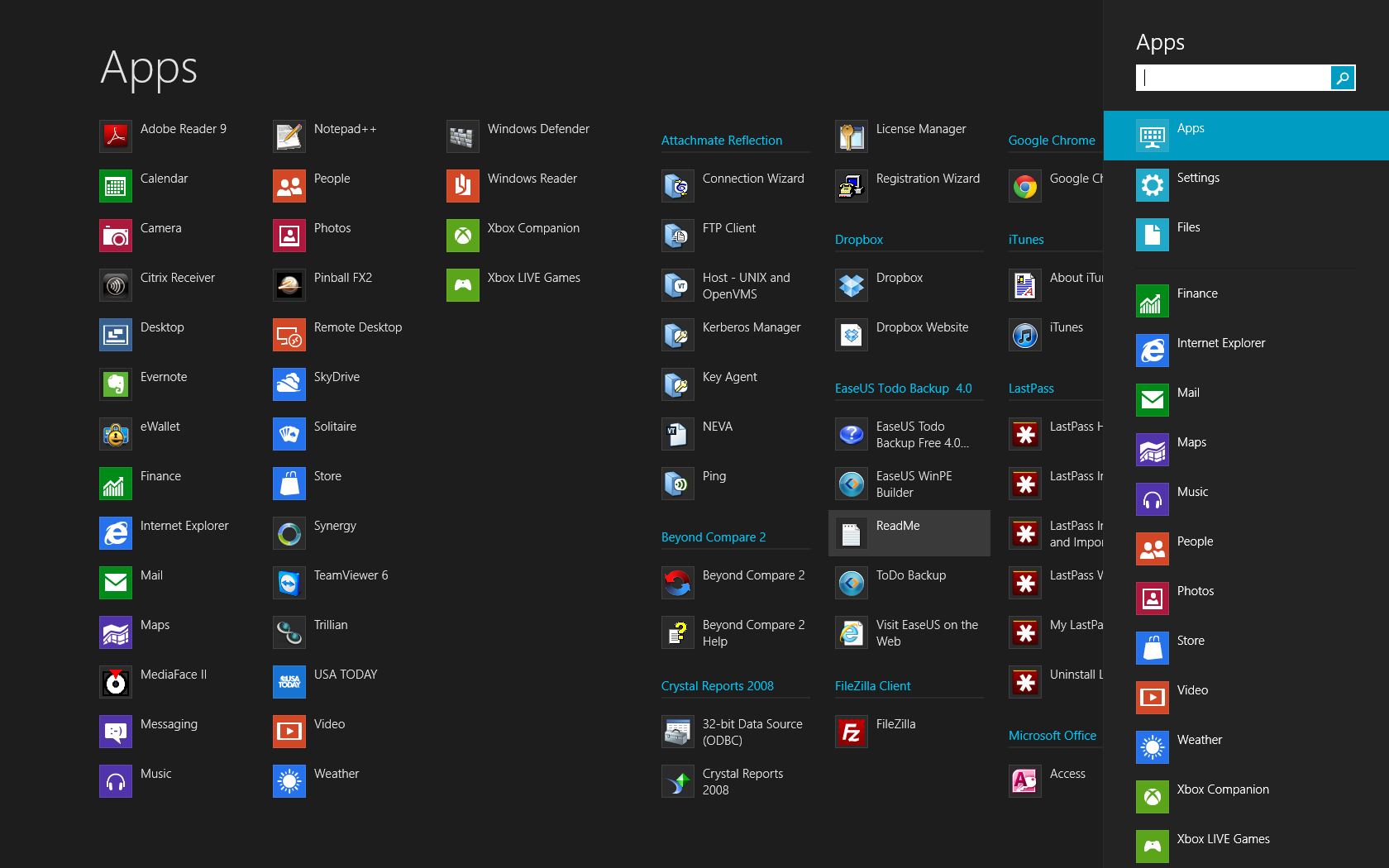Viewport: 1389px width, 868px height.
Task: Open Registration Wizard icon
Action: [852, 186]
